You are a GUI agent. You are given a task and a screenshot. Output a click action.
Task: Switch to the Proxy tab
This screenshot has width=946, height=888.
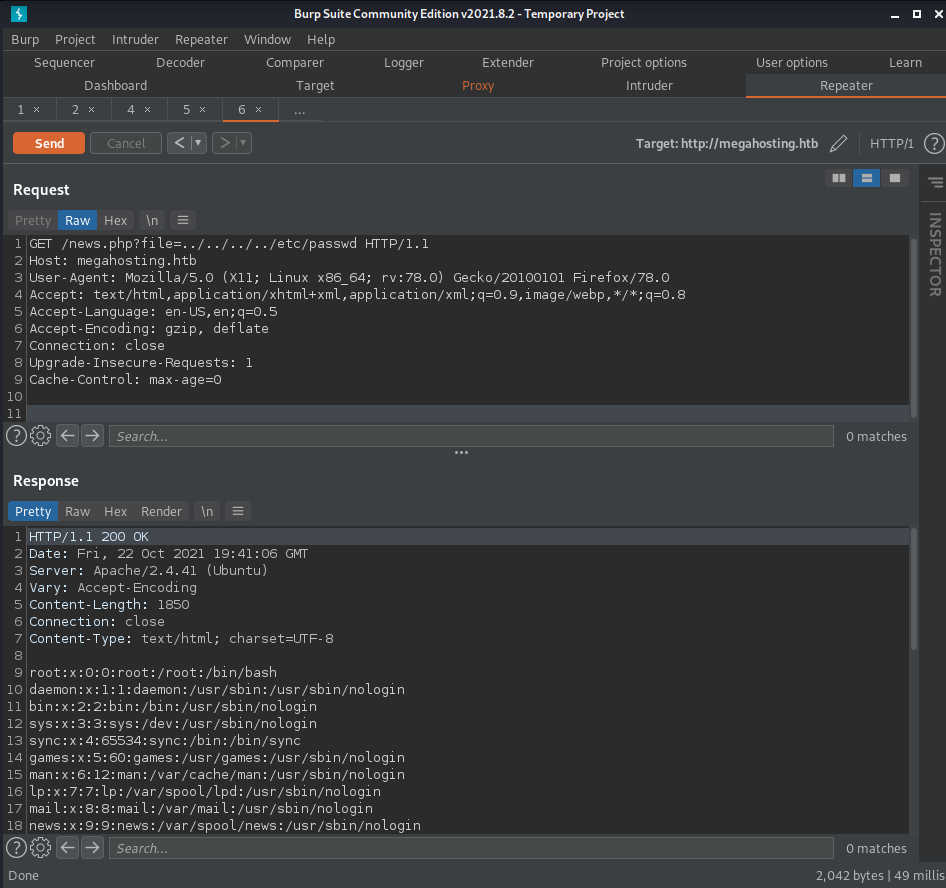click(x=478, y=86)
